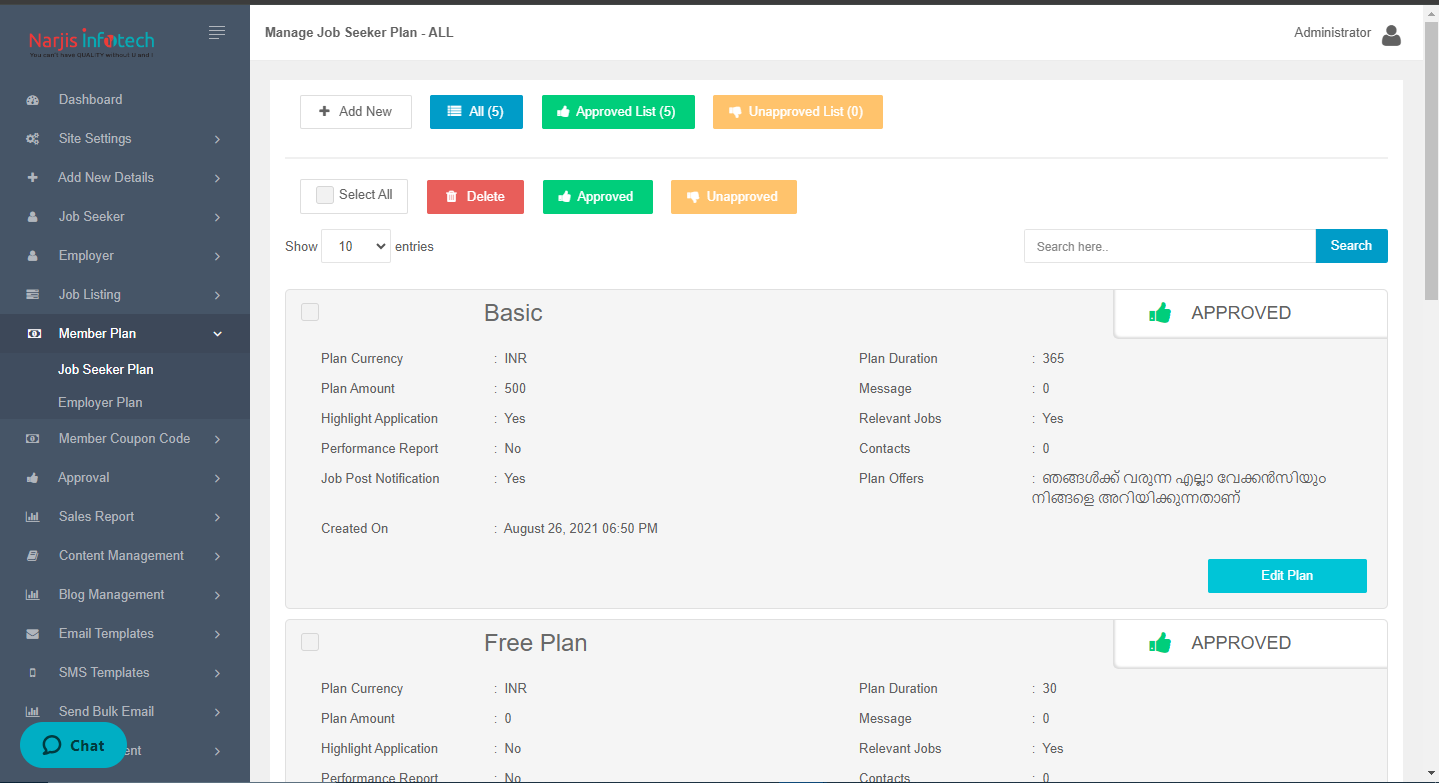The height and width of the screenshot is (783, 1439).
Task: Click the orange Unapproved bulk action button
Action: [x=734, y=197]
